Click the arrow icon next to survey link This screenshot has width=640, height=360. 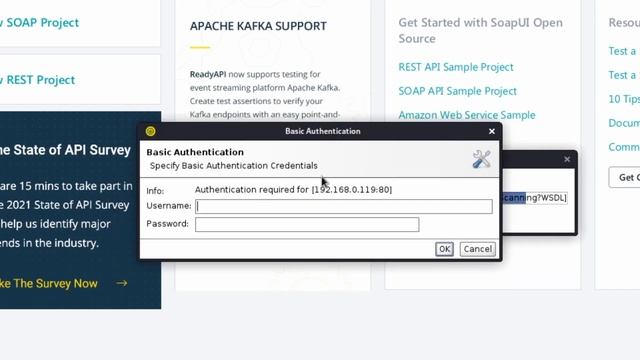click(122, 283)
